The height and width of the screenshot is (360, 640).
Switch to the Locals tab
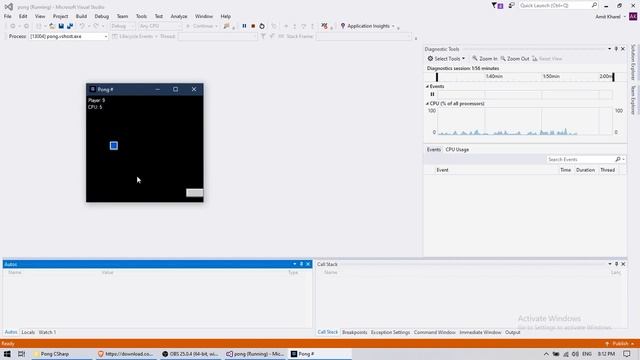click(28, 332)
